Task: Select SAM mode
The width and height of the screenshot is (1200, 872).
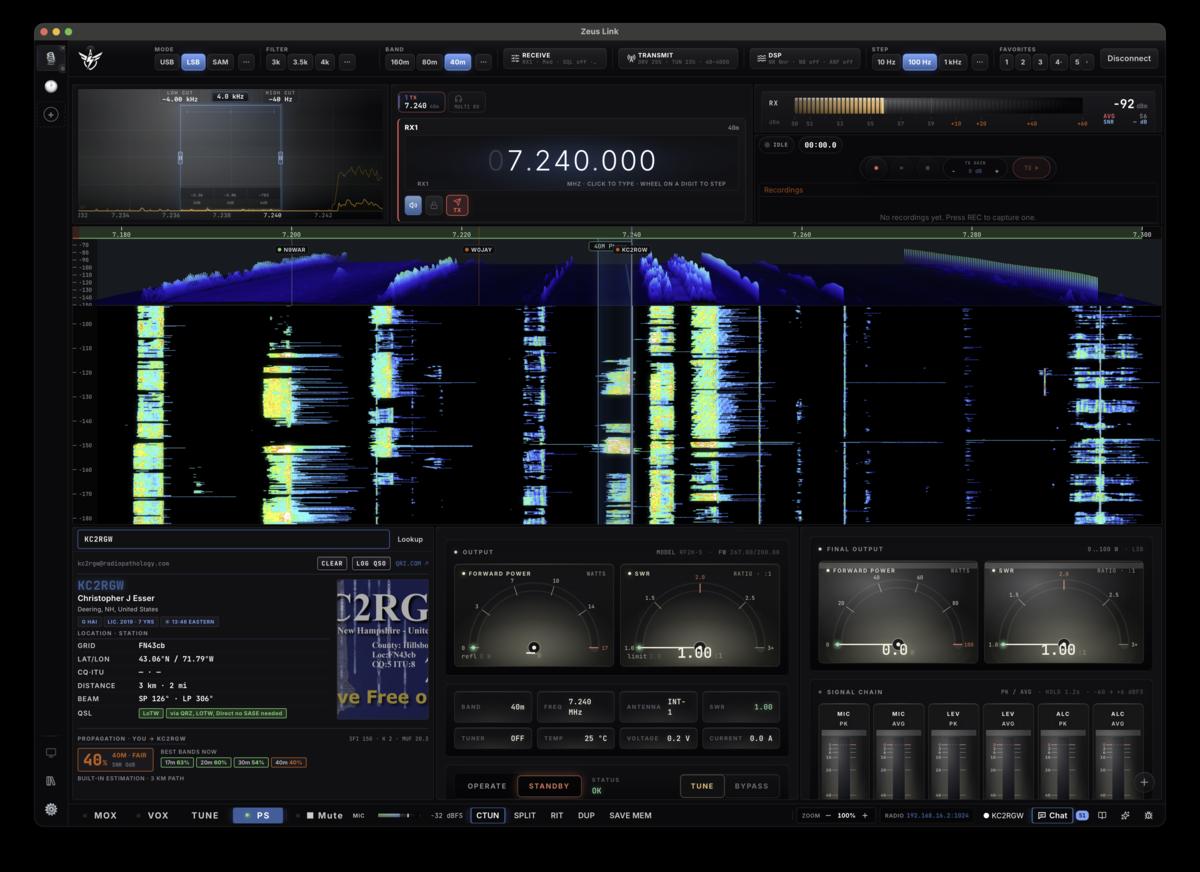Action: [220, 62]
